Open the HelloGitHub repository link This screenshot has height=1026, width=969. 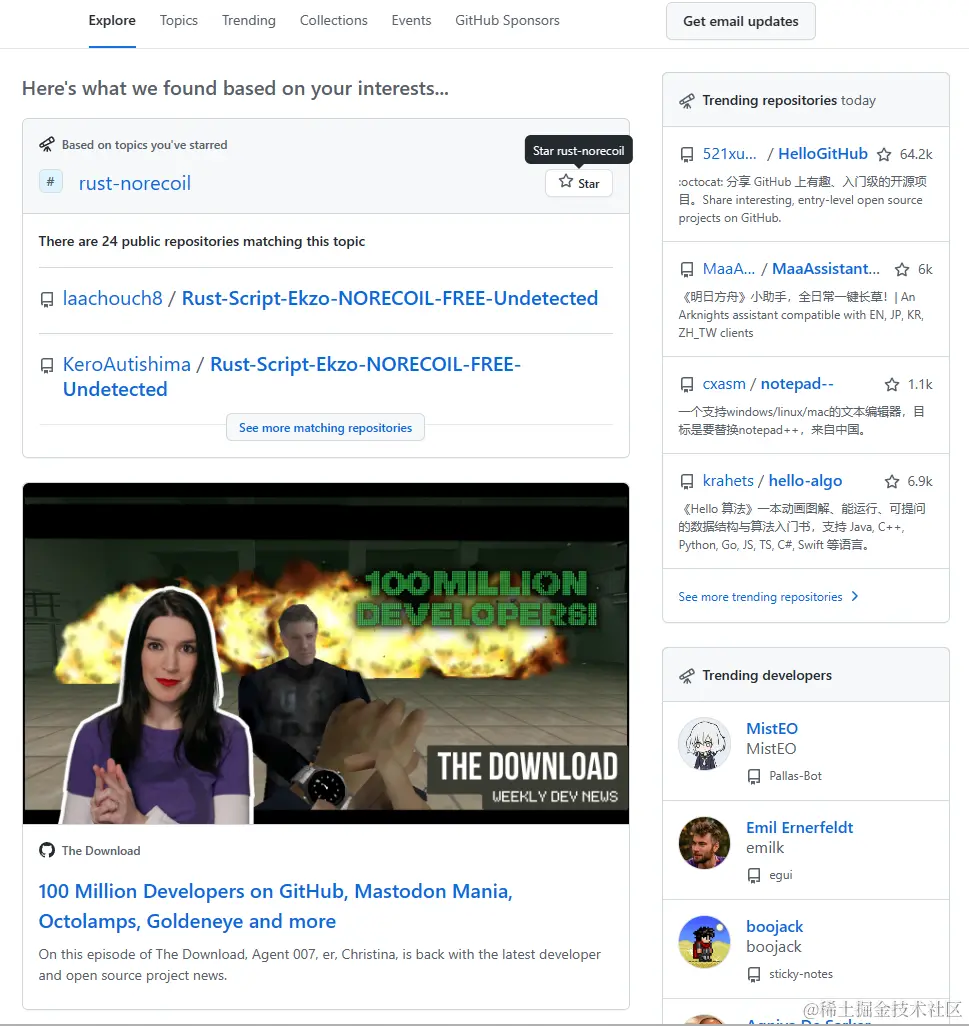(x=822, y=154)
